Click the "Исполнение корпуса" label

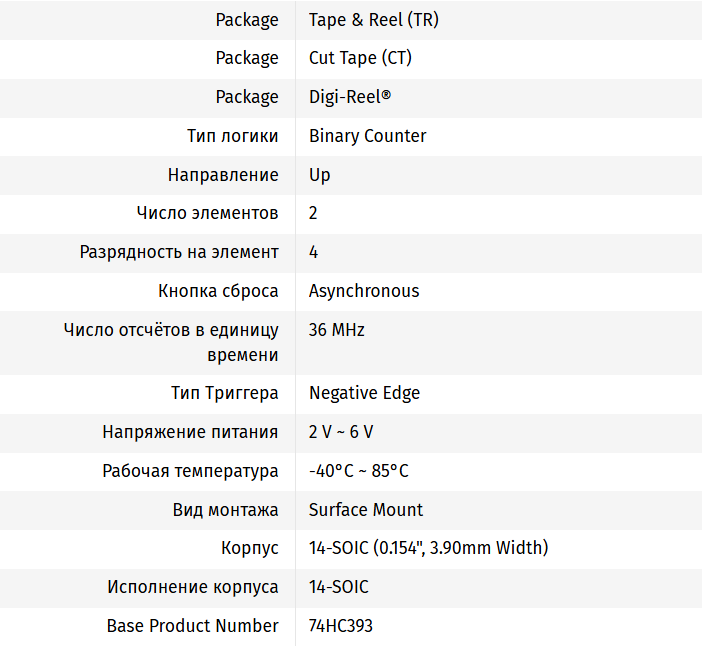tap(193, 587)
